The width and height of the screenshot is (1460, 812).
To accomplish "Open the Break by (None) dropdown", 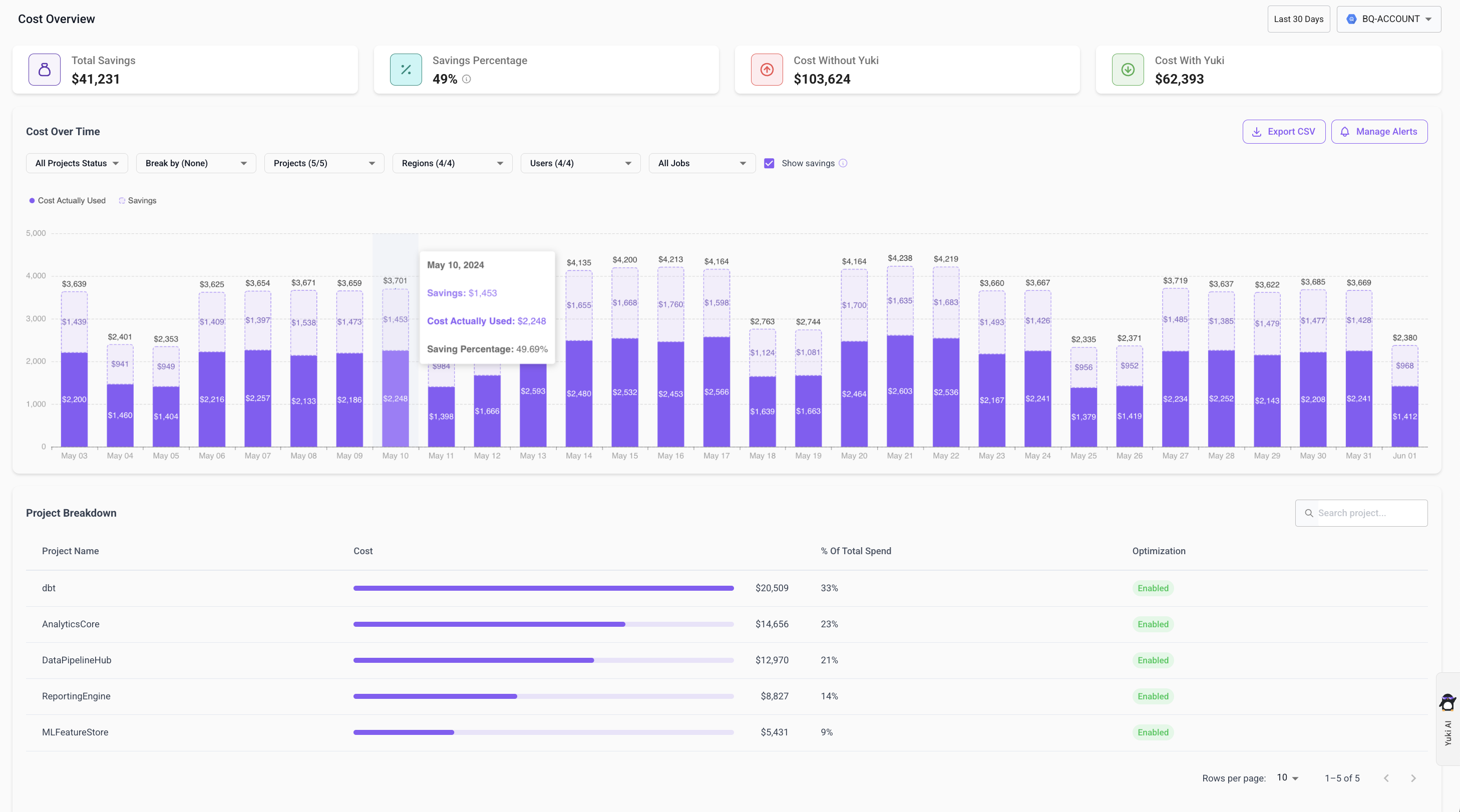I will pyautogui.click(x=196, y=163).
